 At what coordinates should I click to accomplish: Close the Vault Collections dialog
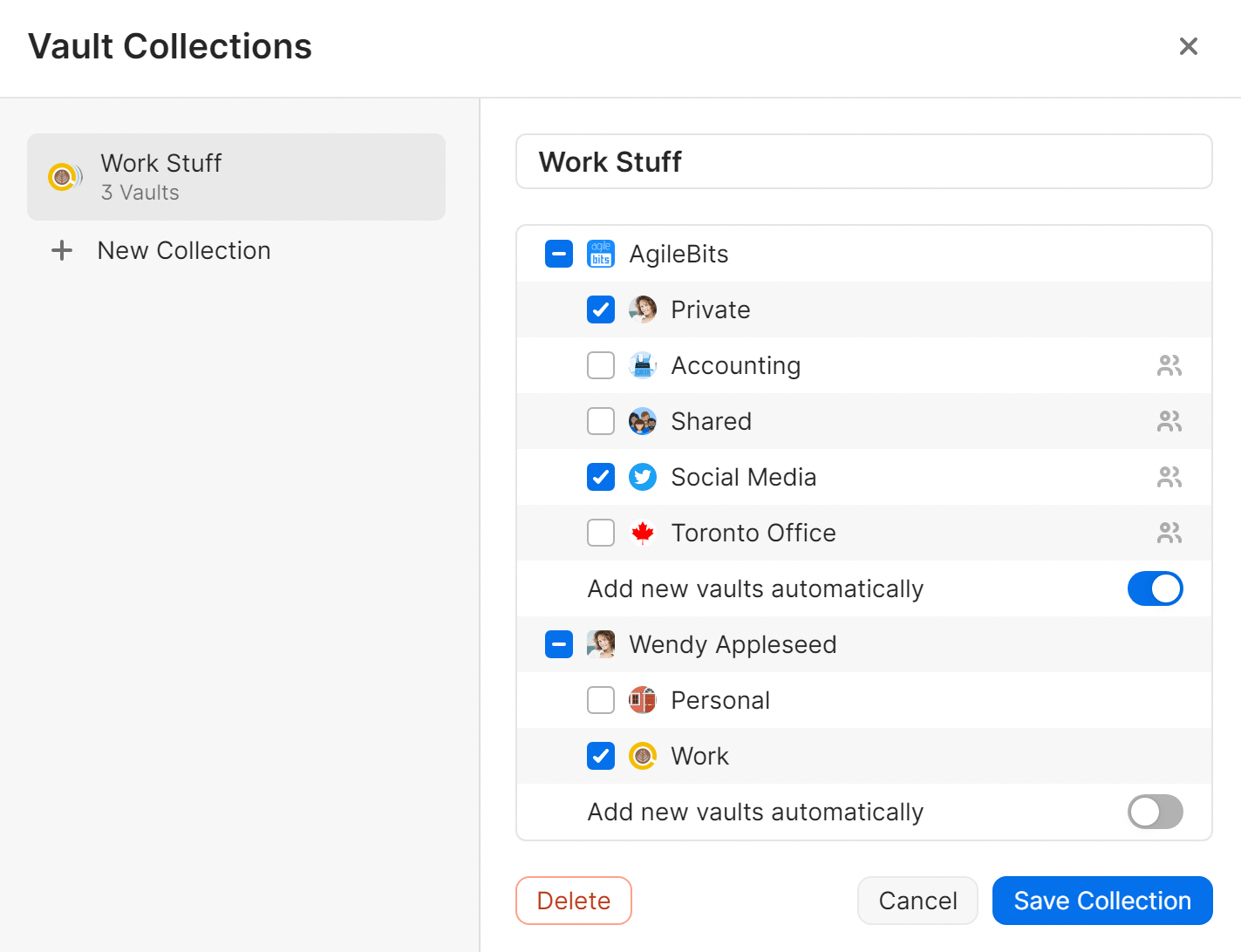1189,46
